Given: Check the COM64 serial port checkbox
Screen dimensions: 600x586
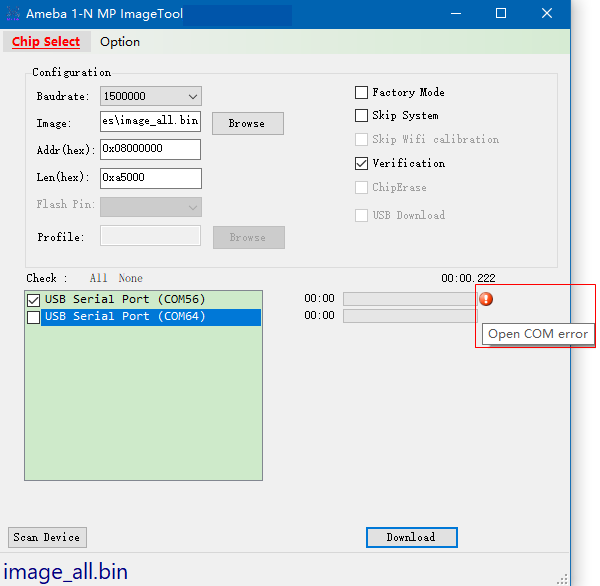Looking at the screenshot, I should pos(34,317).
